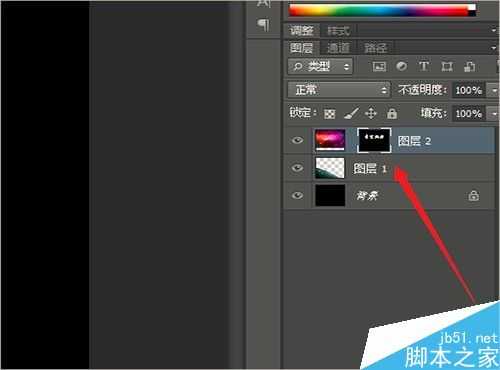
Task: Open the 正常 blend mode dropdown
Action: 339,90
